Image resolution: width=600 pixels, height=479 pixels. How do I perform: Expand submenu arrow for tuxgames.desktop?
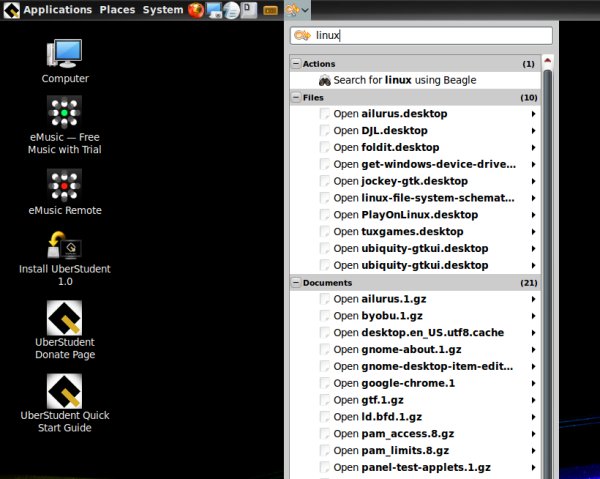pos(533,232)
